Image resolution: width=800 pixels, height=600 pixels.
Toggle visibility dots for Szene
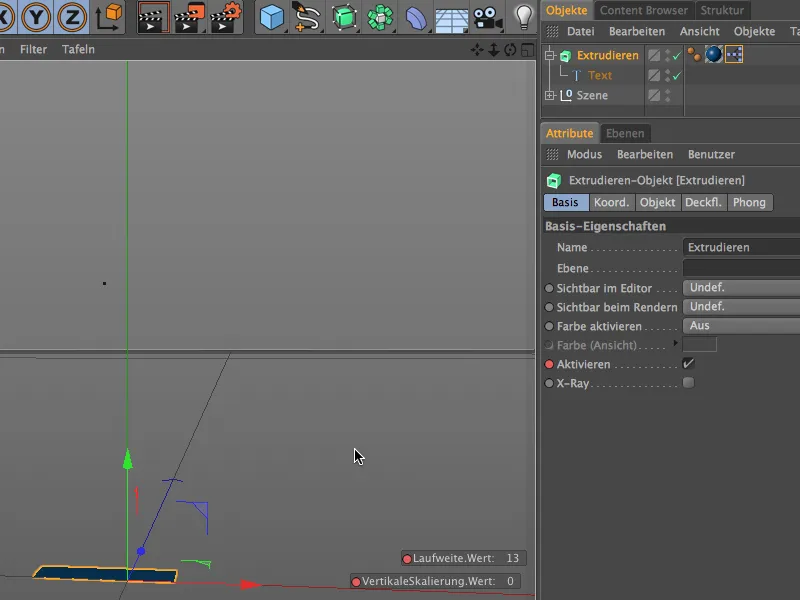pos(667,95)
